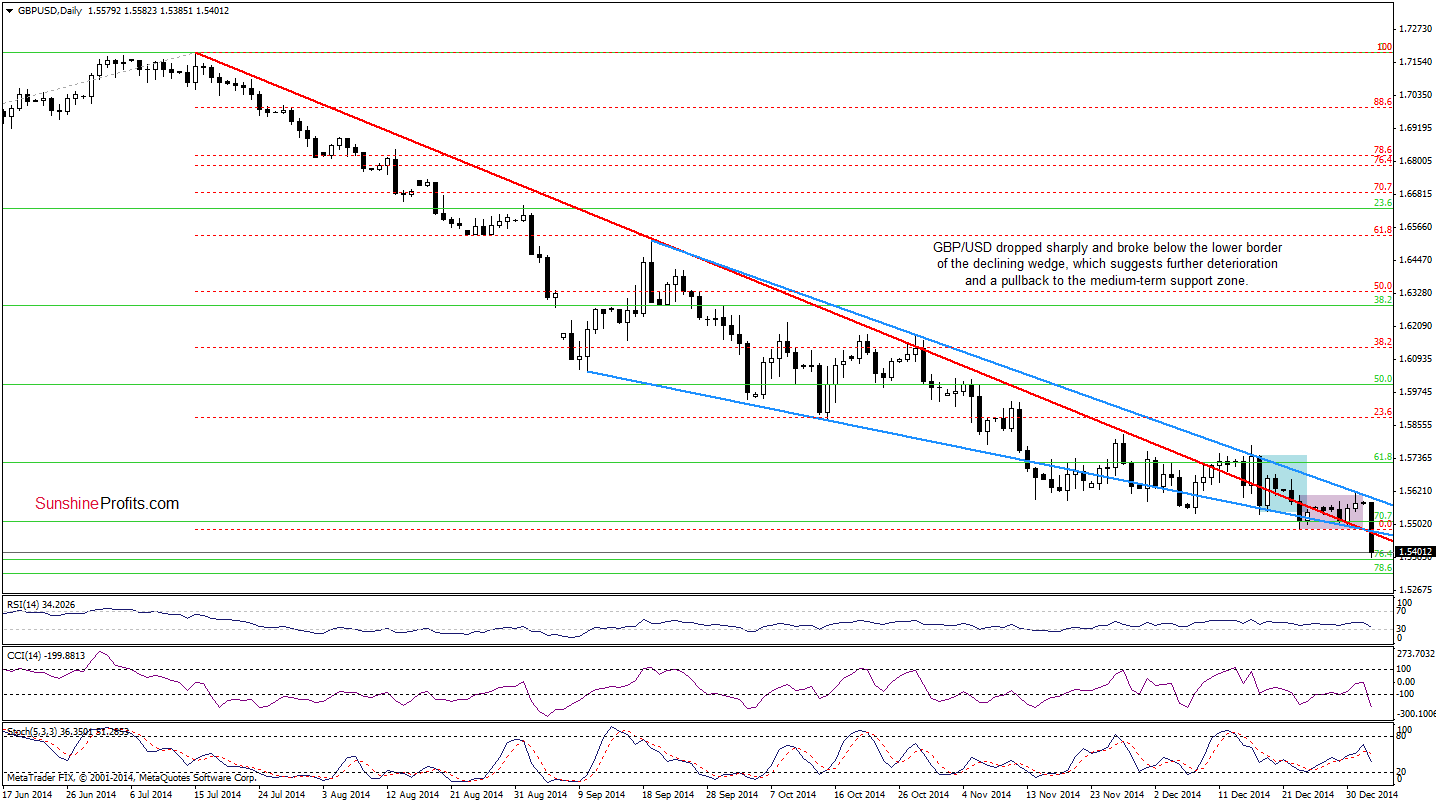Click the 11 Dec 2014 date label

point(1243,794)
